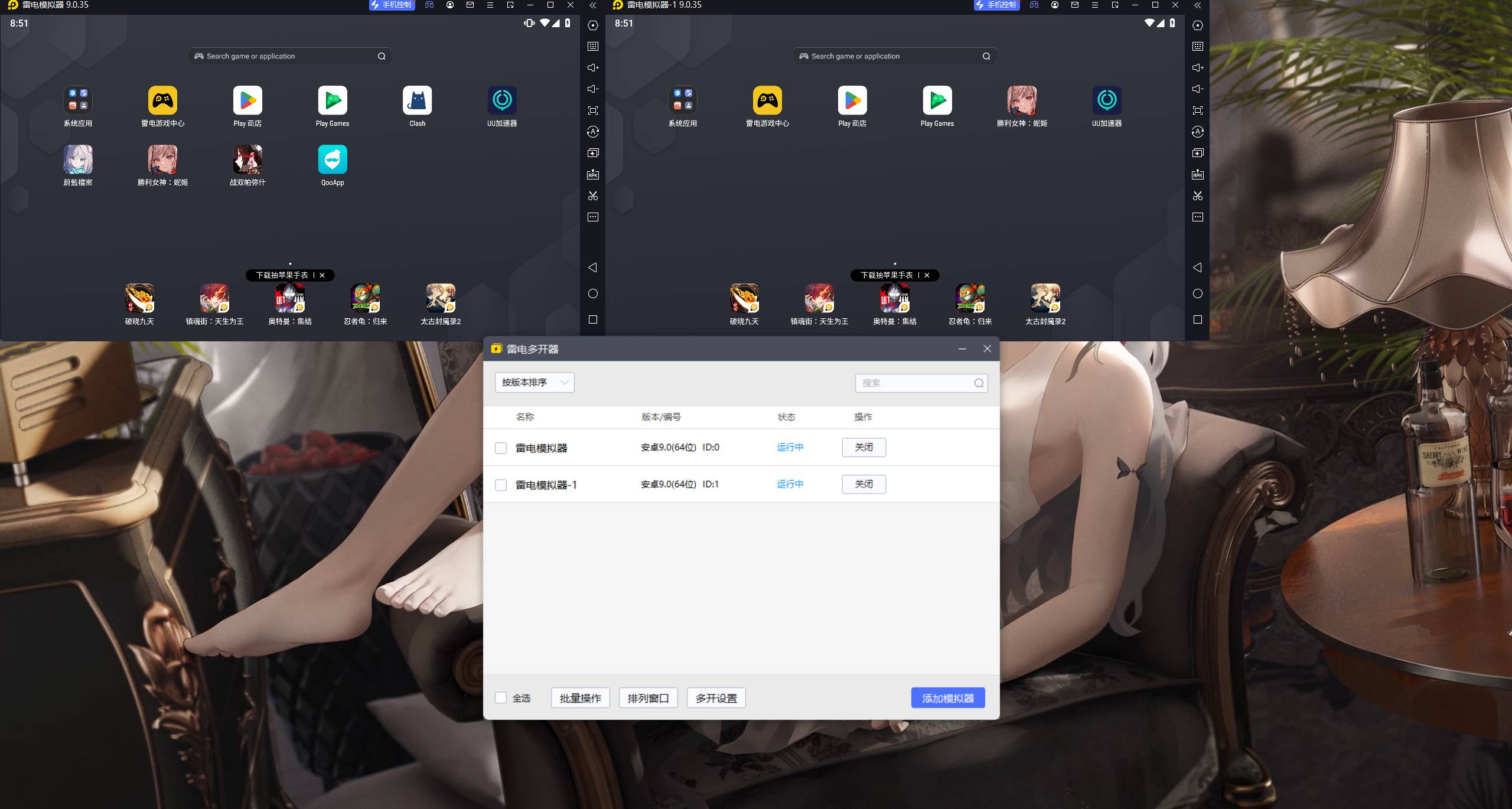The width and height of the screenshot is (1512, 809).
Task: Open Clash app in left emulator
Action: tap(417, 101)
